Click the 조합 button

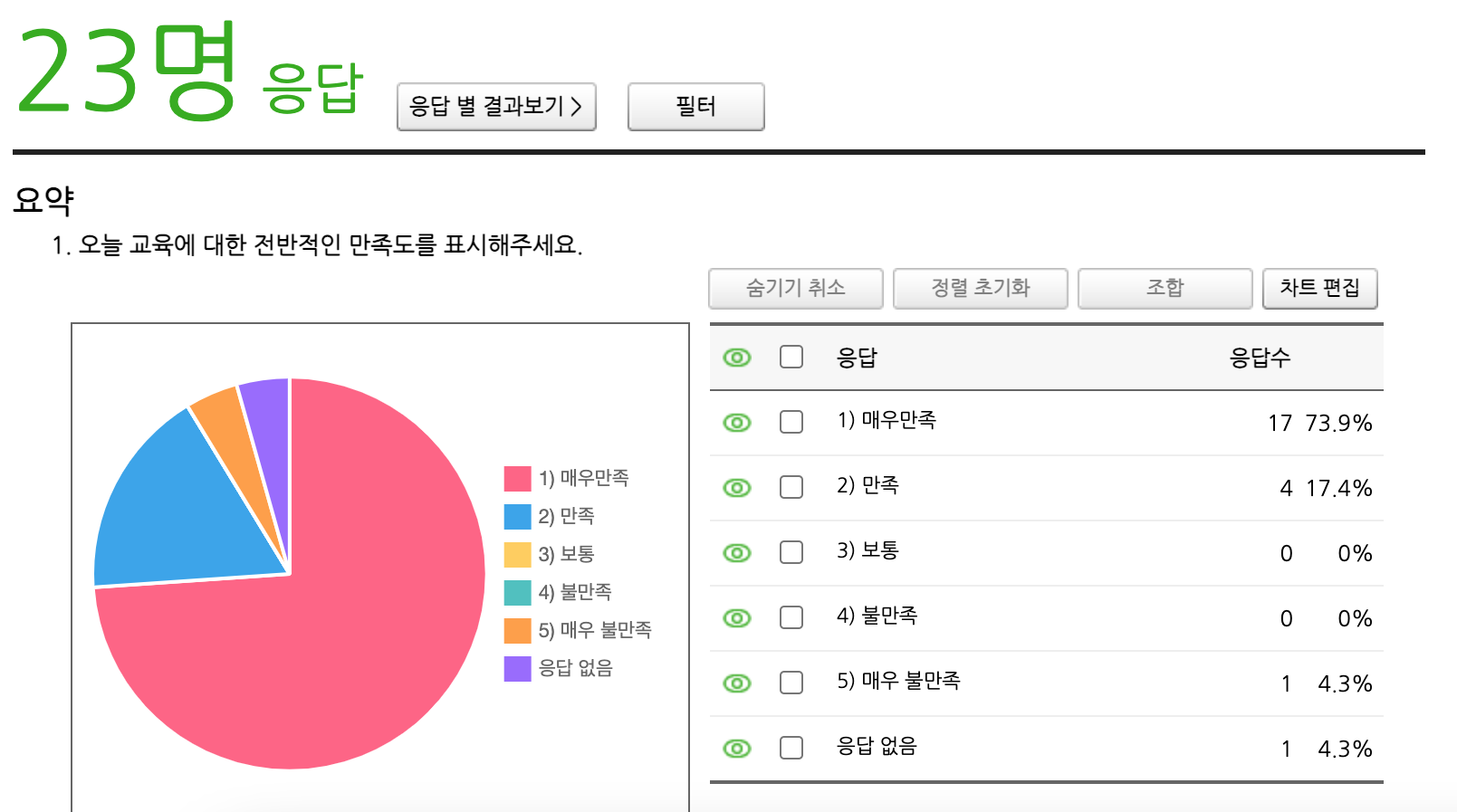[x=1165, y=288]
